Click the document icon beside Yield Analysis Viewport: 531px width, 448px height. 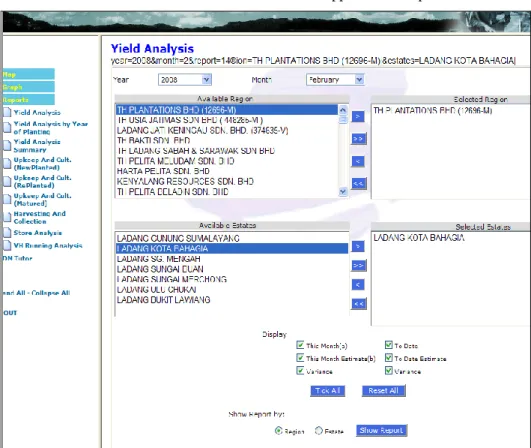7,112
